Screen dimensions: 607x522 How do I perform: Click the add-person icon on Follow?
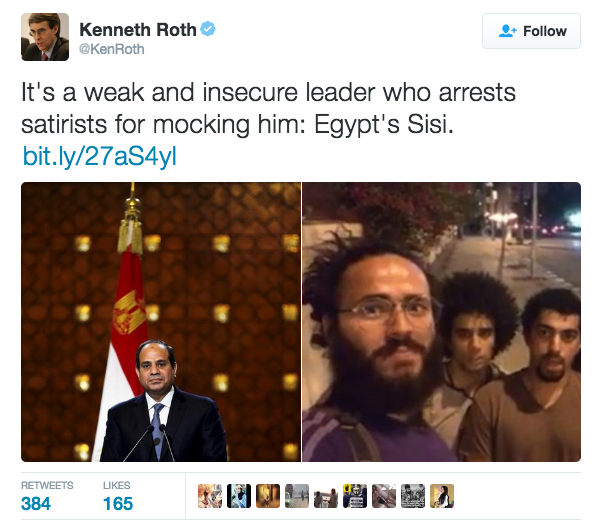(508, 31)
